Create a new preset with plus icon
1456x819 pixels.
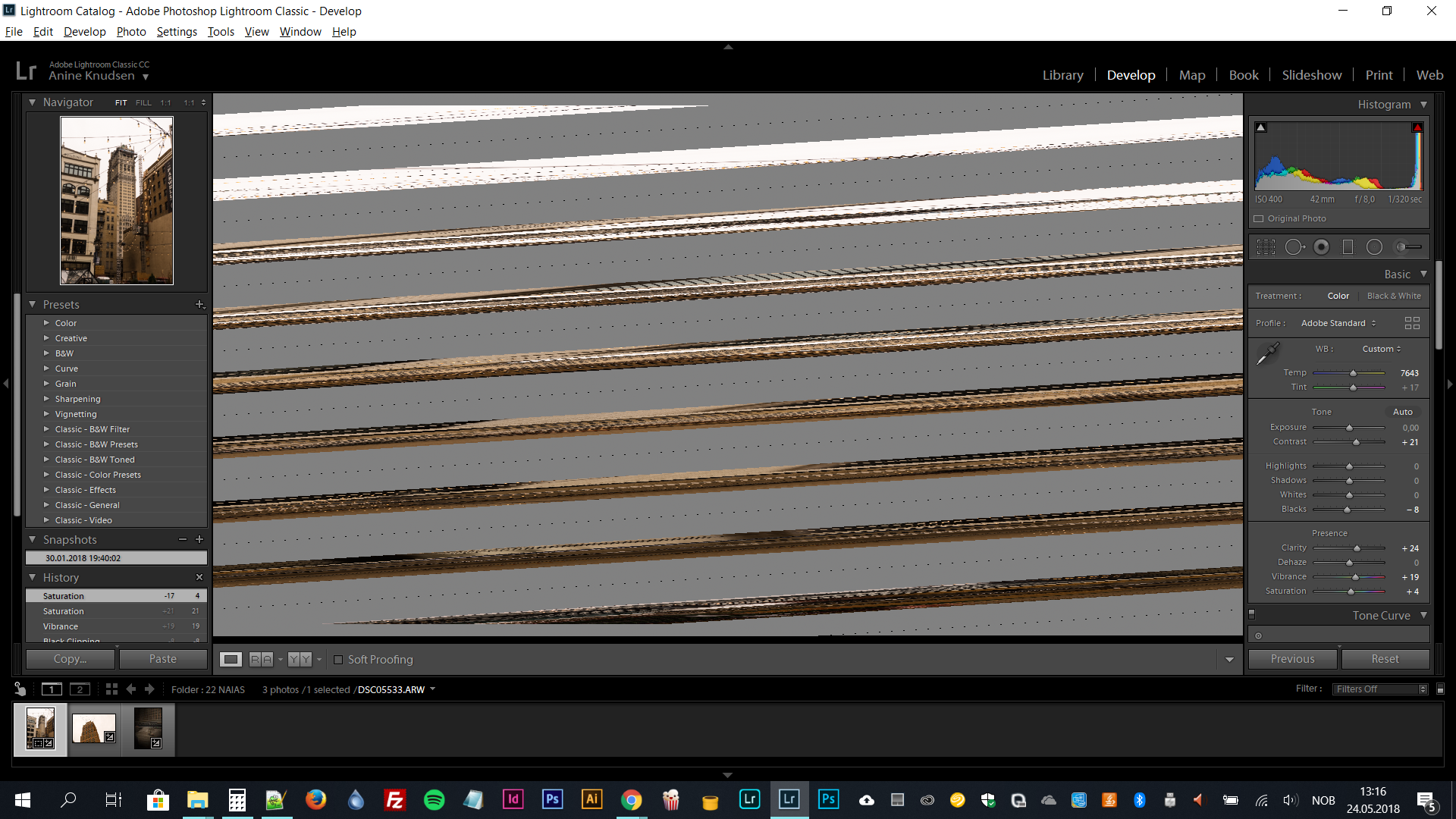tap(200, 304)
